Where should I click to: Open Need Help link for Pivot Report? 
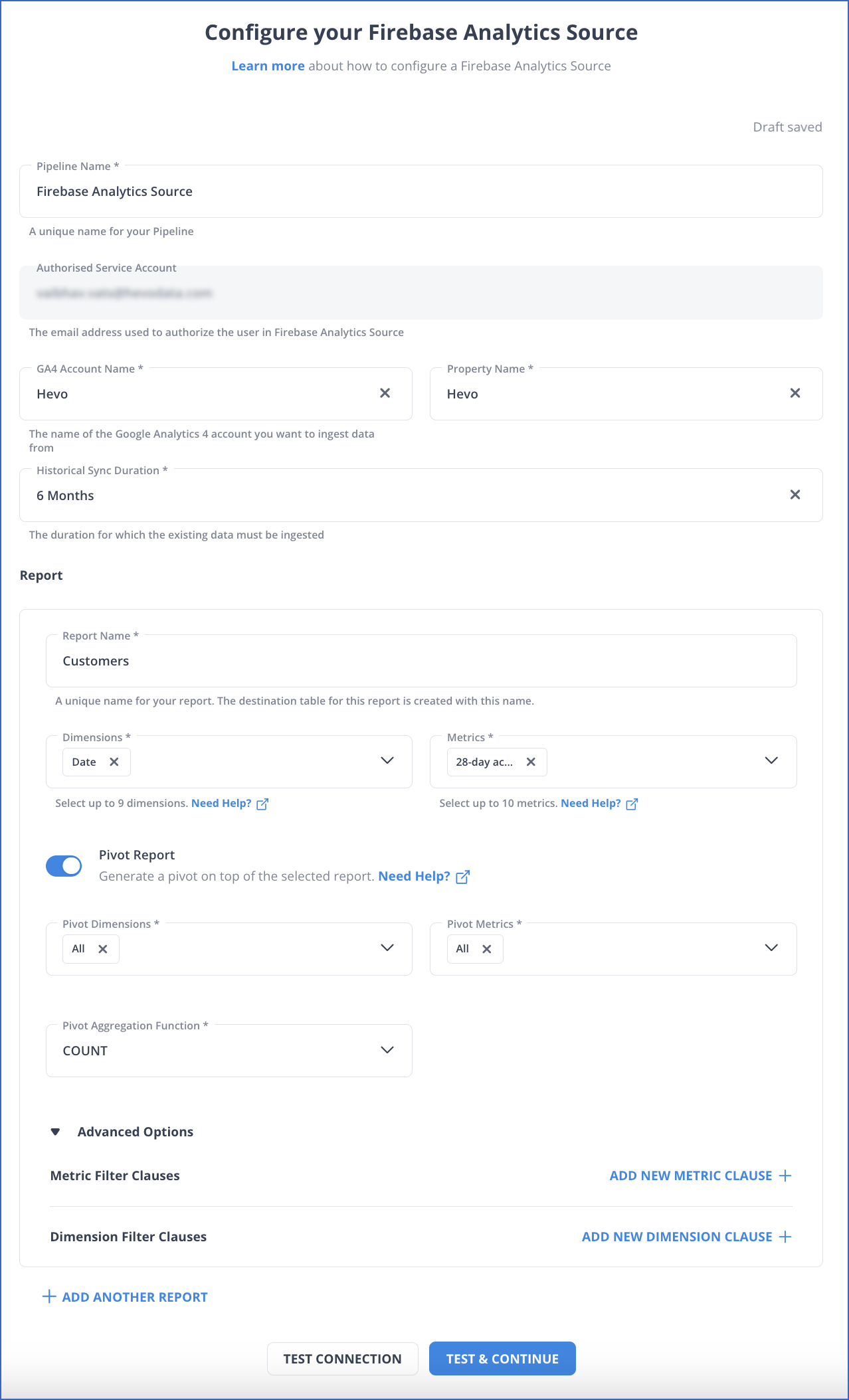(x=414, y=876)
